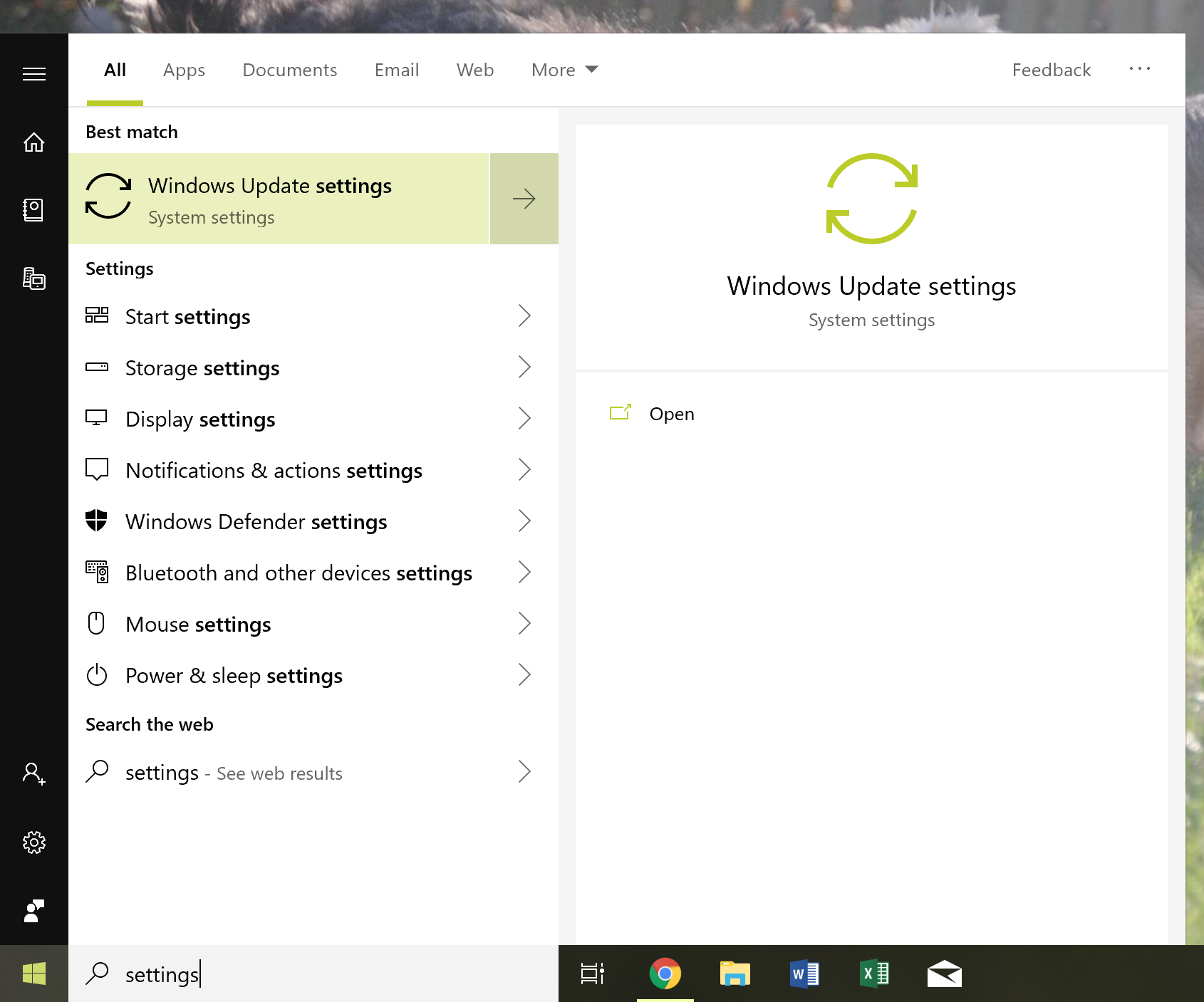Expand chevron next to Windows Defender settings

524,521
